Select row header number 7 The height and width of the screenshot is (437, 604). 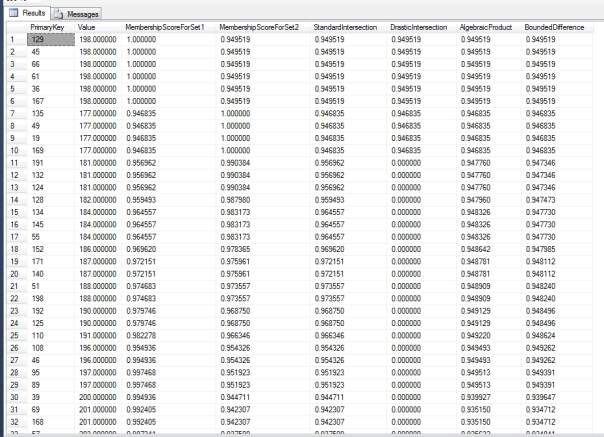click(17, 113)
